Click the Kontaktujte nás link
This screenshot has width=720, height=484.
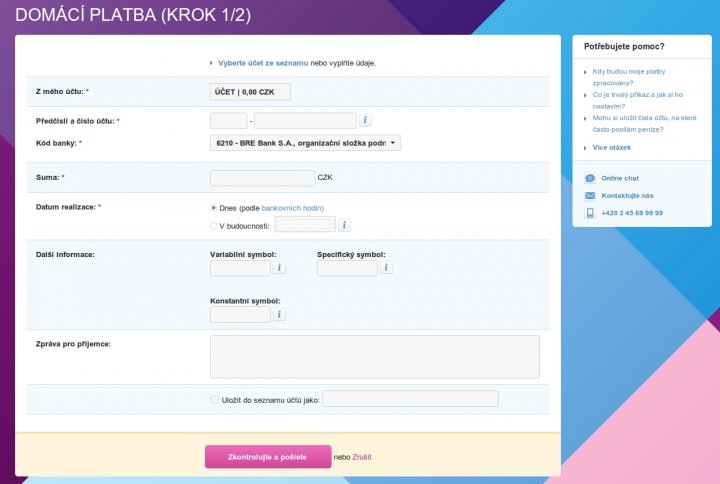627,196
